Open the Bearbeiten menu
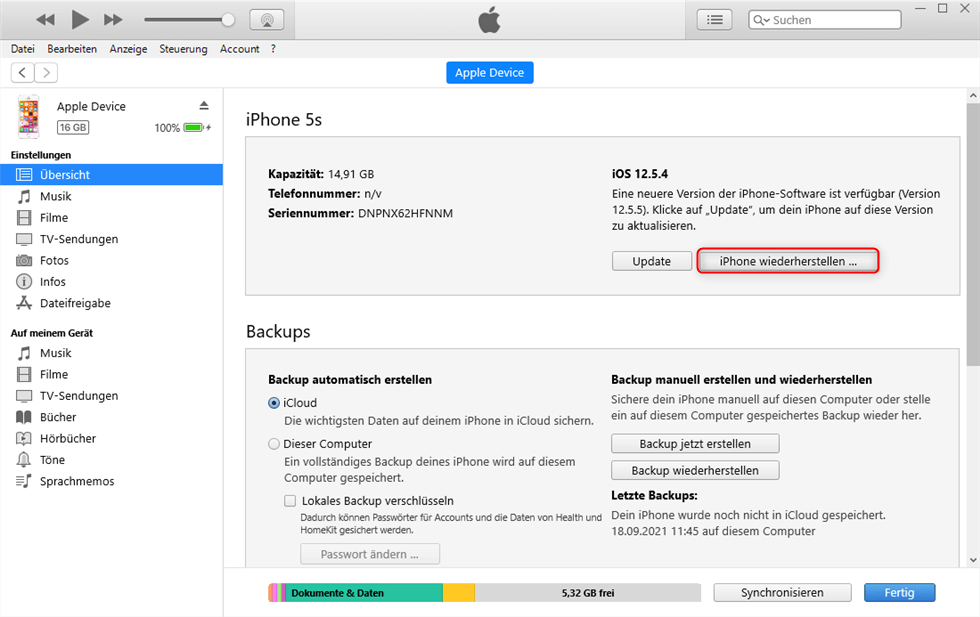The image size is (980, 617). pos(72,49)
